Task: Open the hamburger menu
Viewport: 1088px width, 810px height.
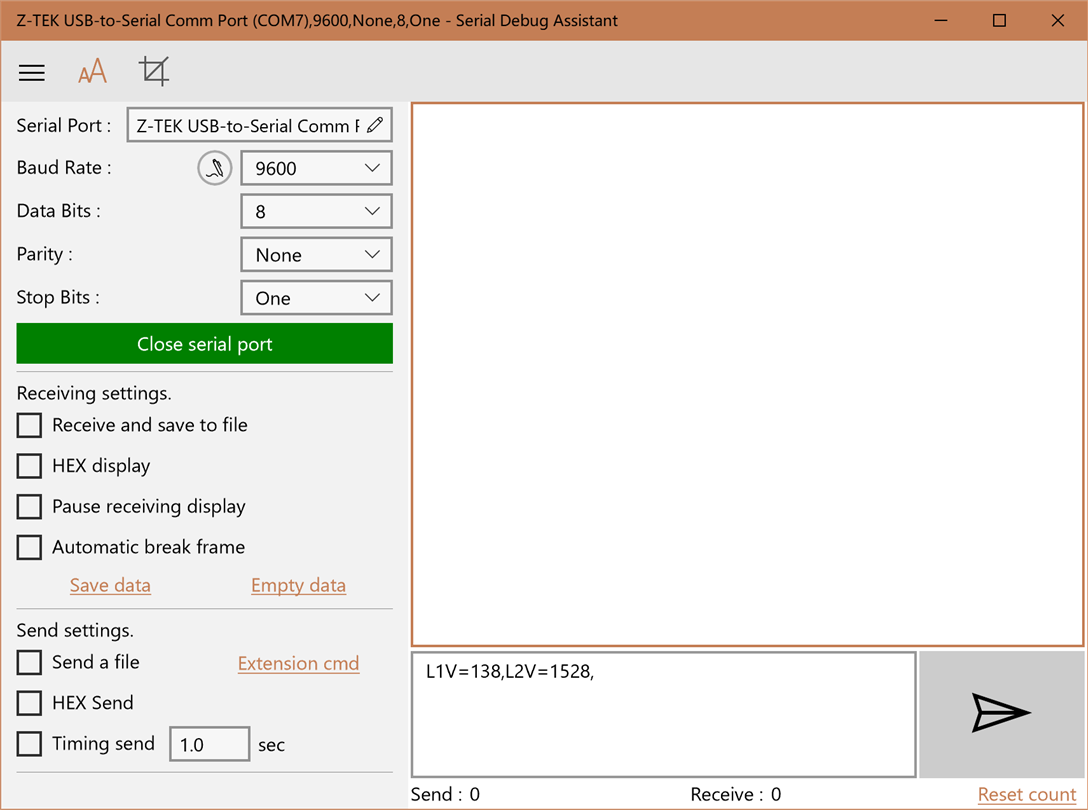Action: (32, 72)
